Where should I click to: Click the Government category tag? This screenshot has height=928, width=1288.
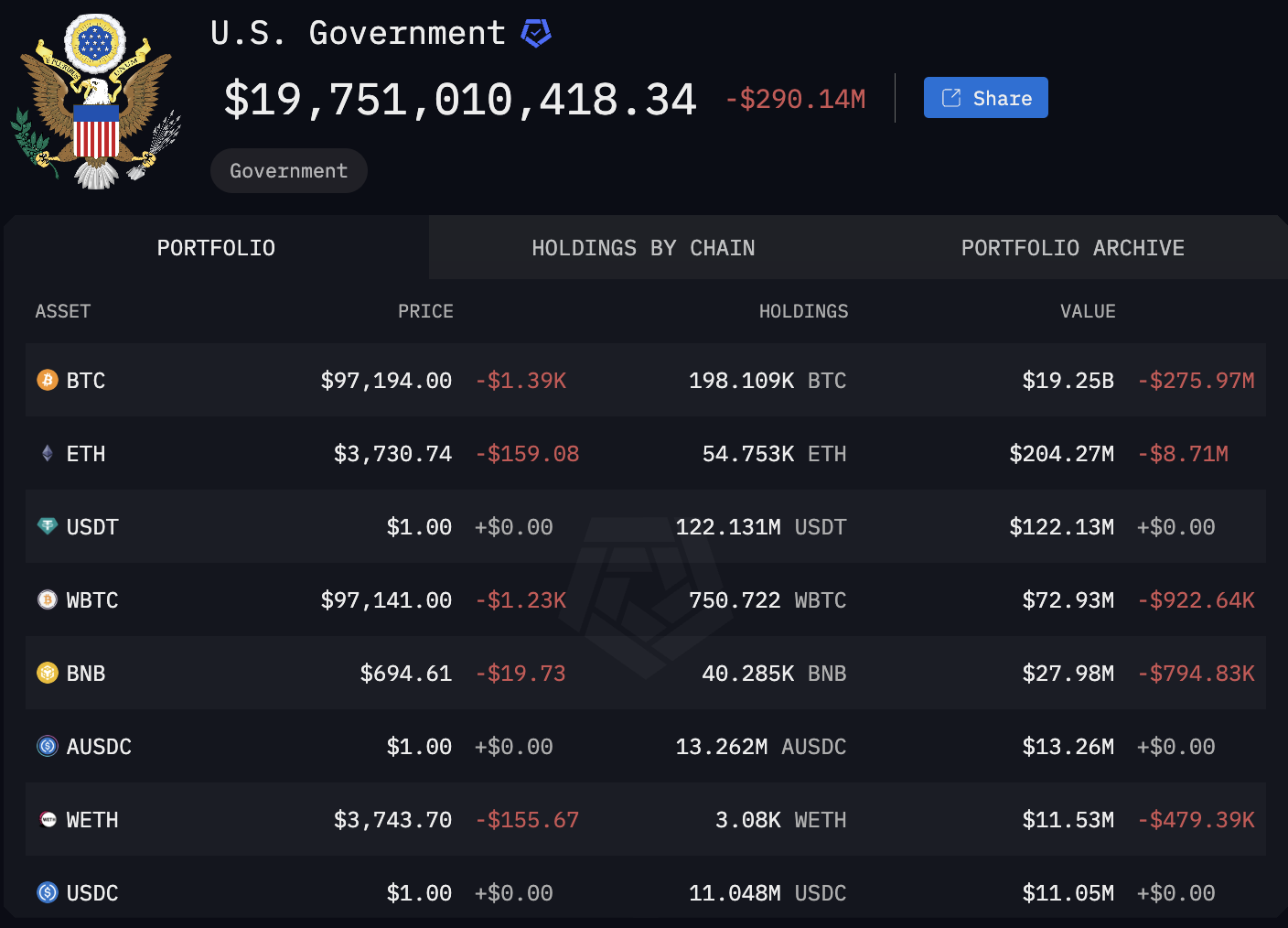click(x=289, y=171)
